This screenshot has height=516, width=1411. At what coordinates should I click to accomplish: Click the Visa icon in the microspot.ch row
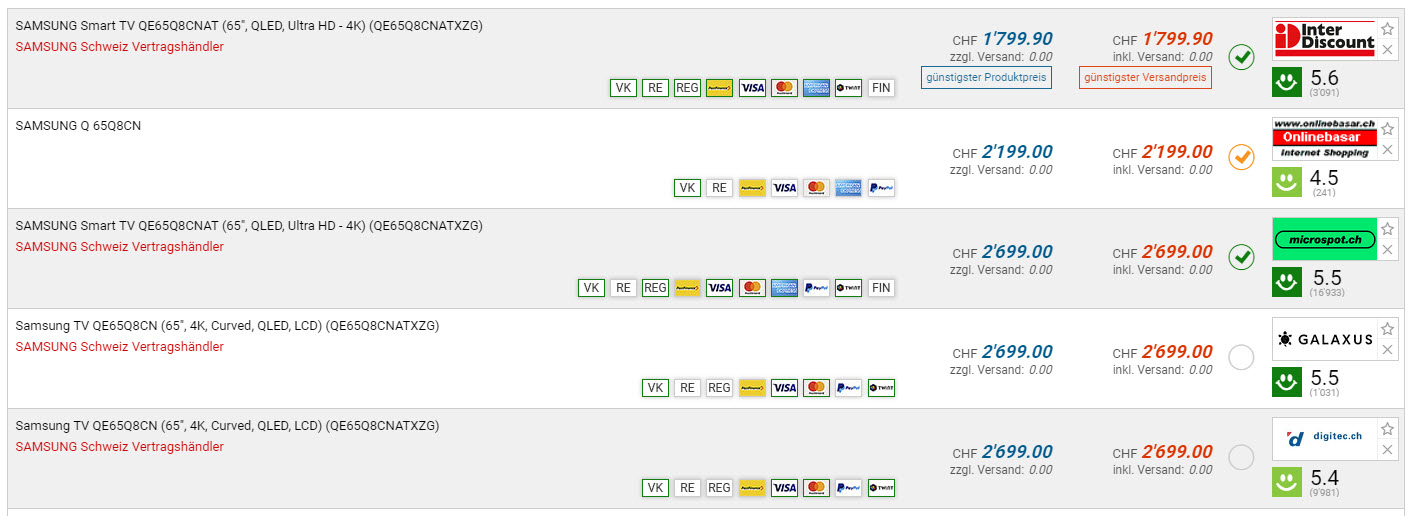click(x=719, y=288)
